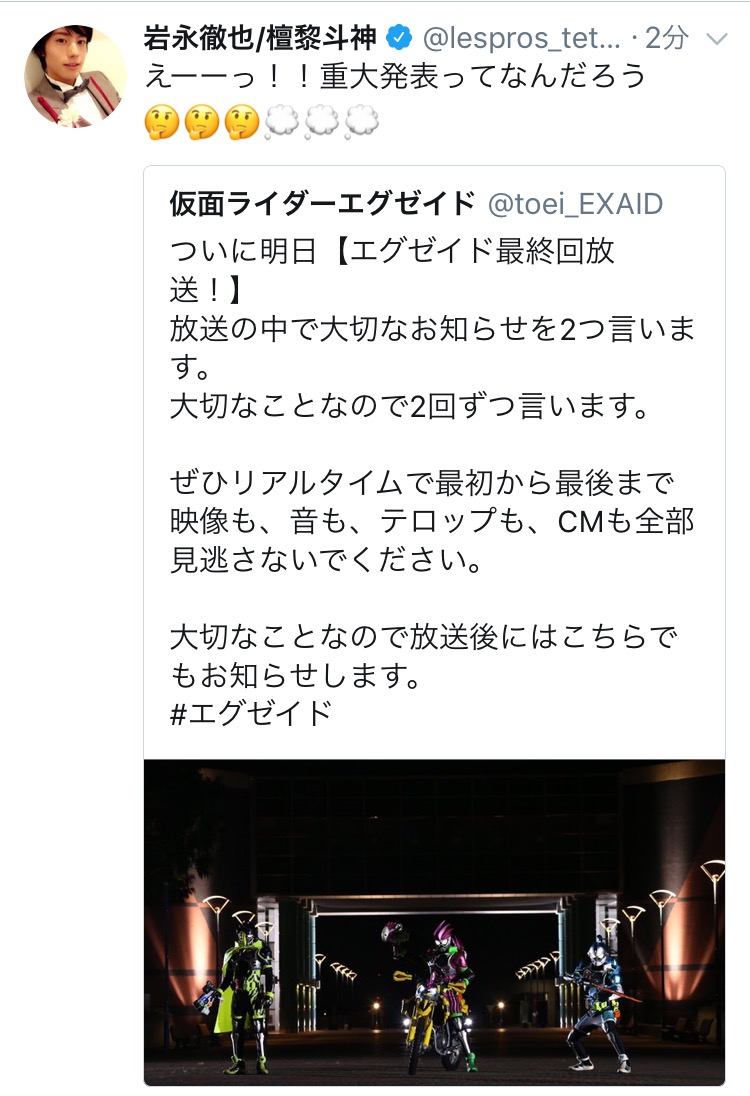This screenshot has height=1096, width=750.
Task: Open quoted account 仮面ライダーエグゼイド name
Action: [322, 203]
